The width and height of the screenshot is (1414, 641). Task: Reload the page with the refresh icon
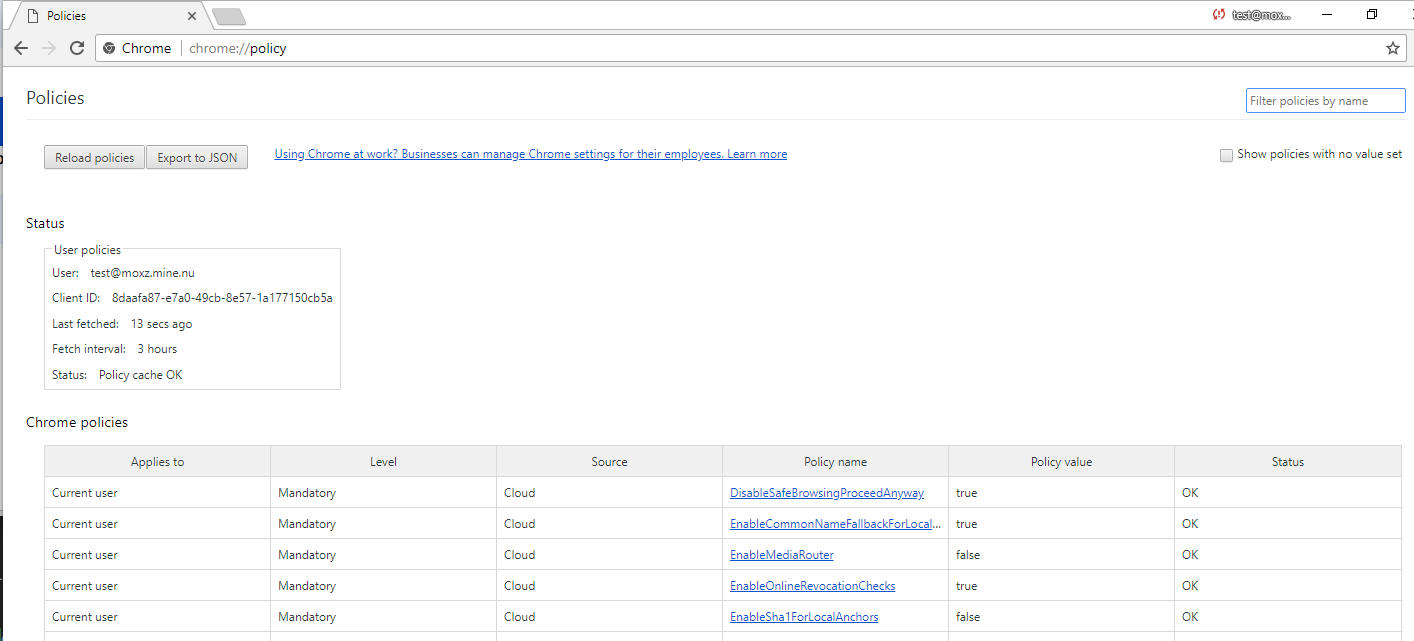(x=77, y=48)
